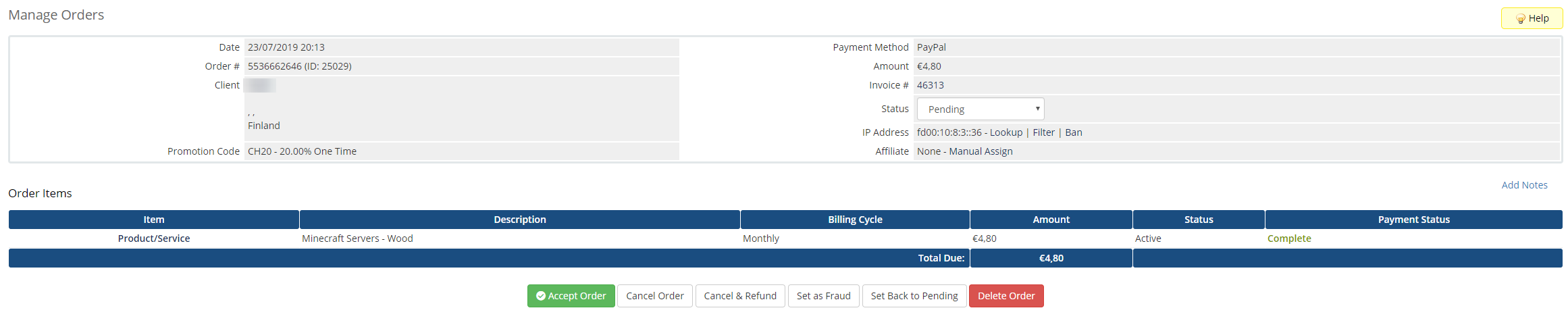The height and width of the screenshot is (329, 1568).
Task: Click the Minecraft Servers - Wood description
Action: [357, 238]
